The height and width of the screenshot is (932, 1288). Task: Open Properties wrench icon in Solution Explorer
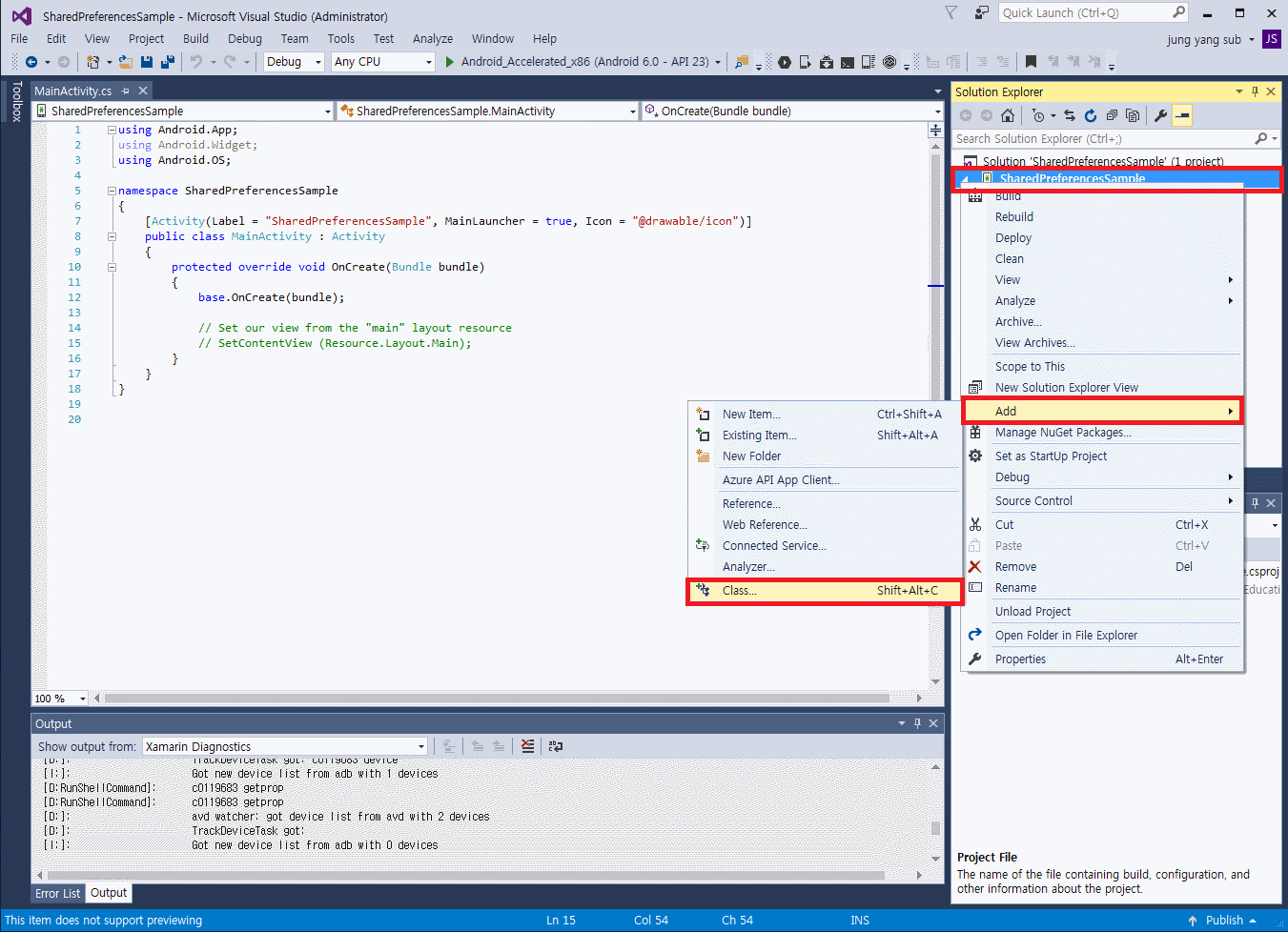pos(1160,115)
